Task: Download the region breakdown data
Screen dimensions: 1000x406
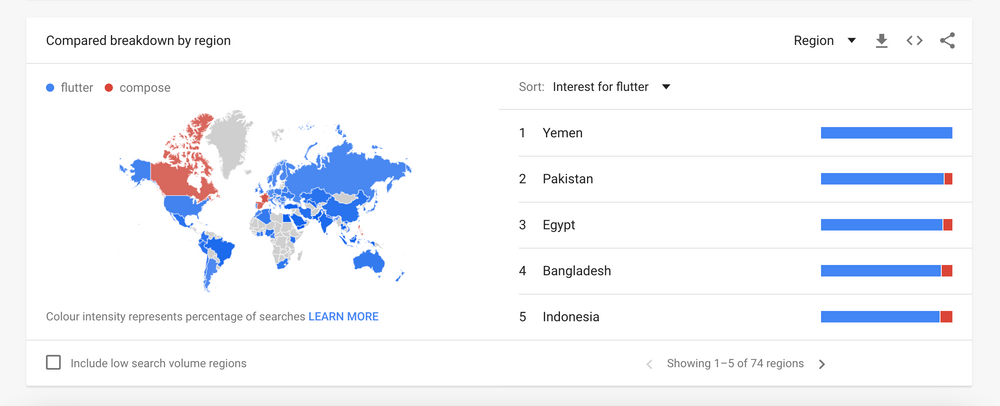Action: click(x=881, y=41)
